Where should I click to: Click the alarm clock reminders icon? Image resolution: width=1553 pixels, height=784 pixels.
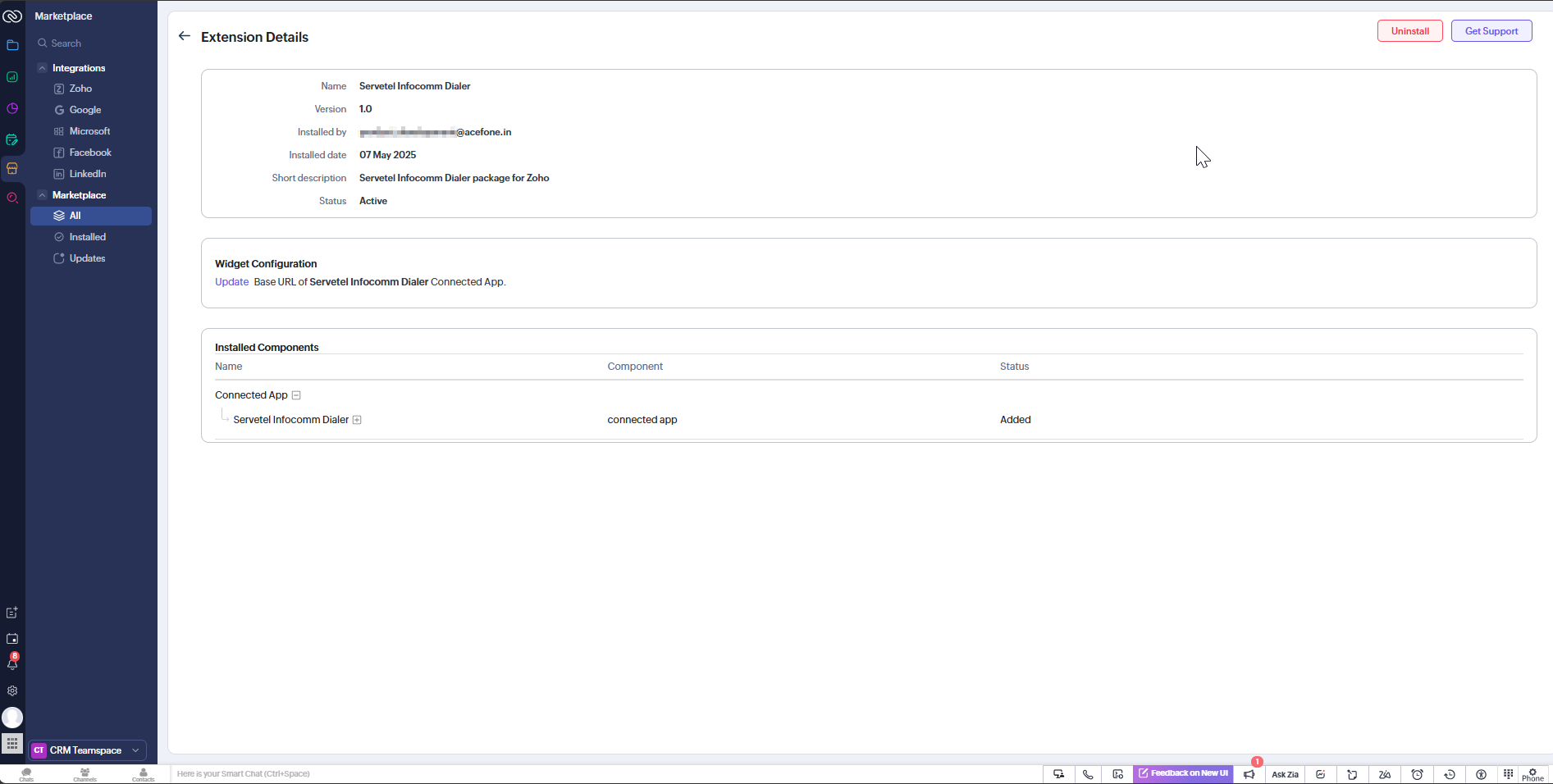click(1417, 774)
